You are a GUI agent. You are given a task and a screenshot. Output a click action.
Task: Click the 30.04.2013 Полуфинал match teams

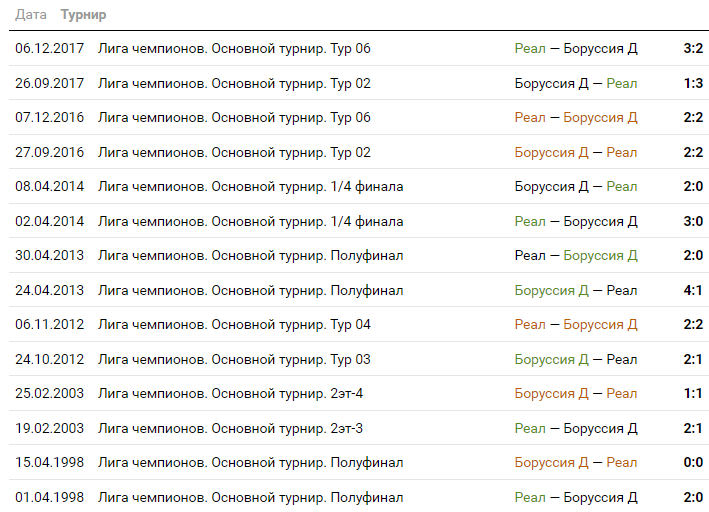pos(576,256)
